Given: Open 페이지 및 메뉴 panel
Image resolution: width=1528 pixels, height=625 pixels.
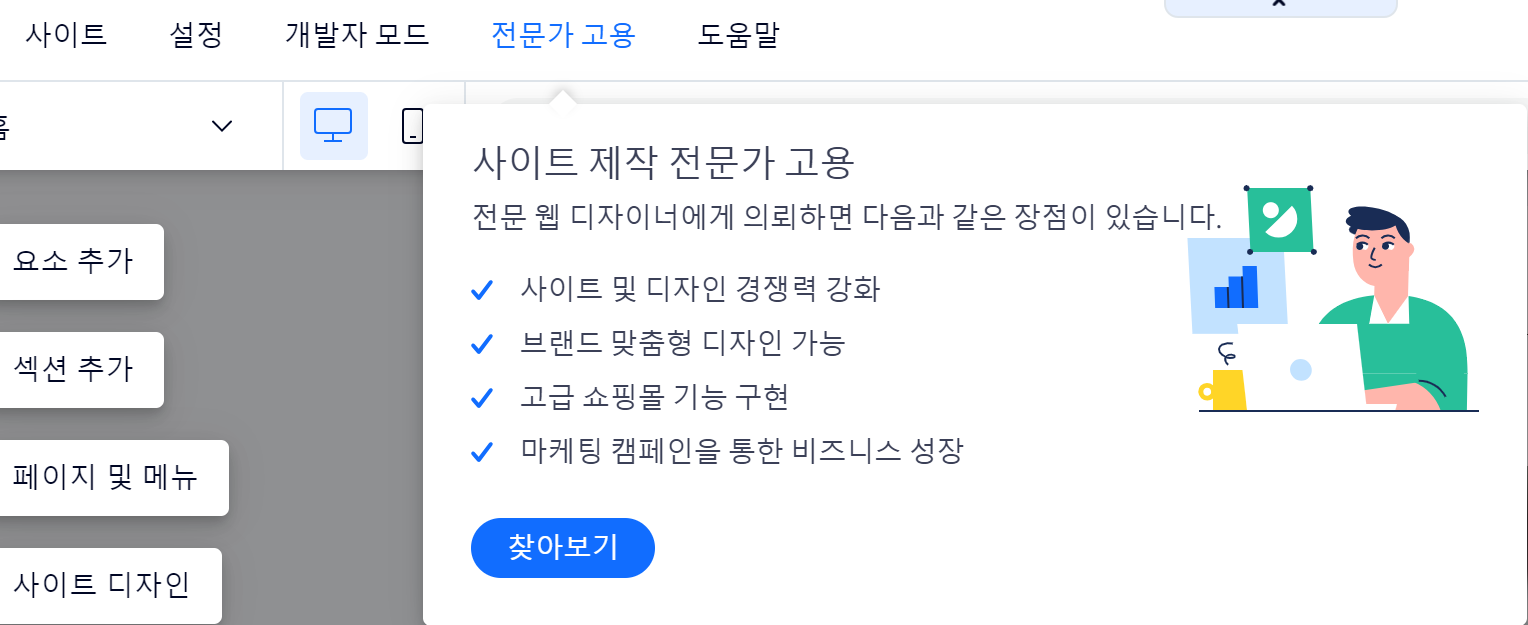Looking at the screenshot, I should (x=112, y=478).
